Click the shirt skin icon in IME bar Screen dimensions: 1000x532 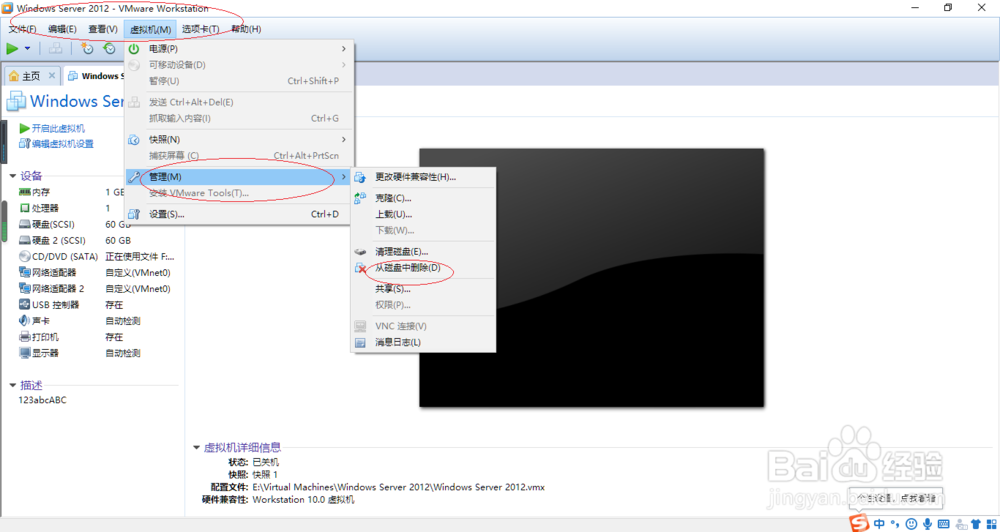coord(976,524)
